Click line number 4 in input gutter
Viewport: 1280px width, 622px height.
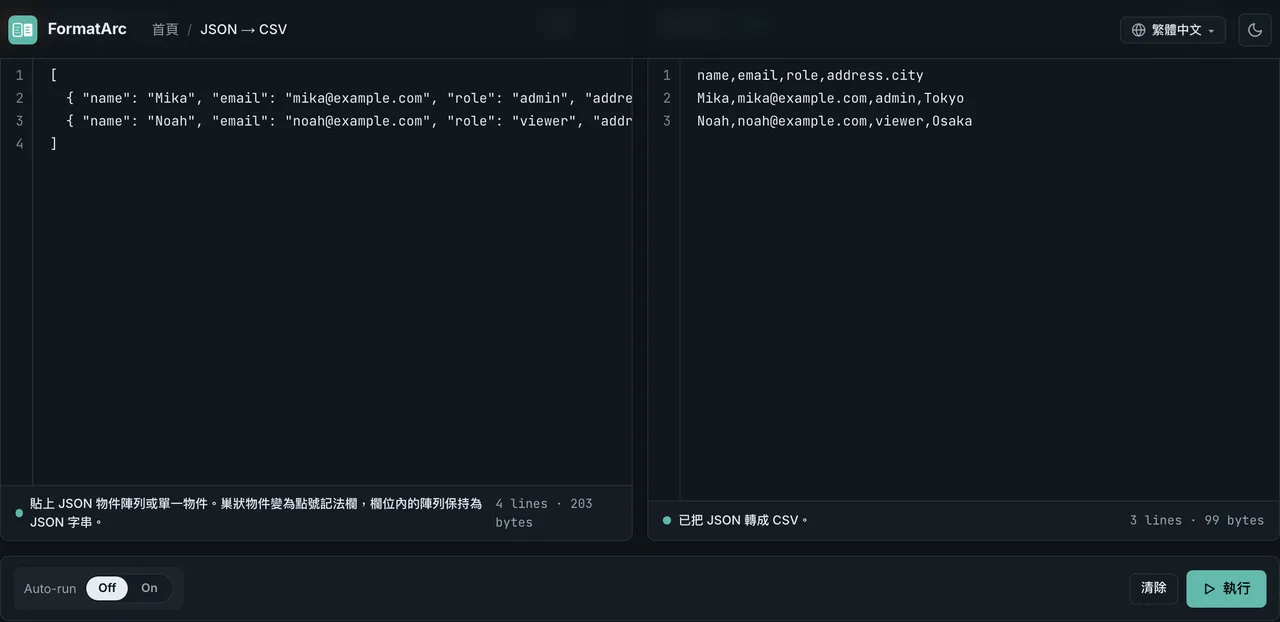tap(19, 144)
